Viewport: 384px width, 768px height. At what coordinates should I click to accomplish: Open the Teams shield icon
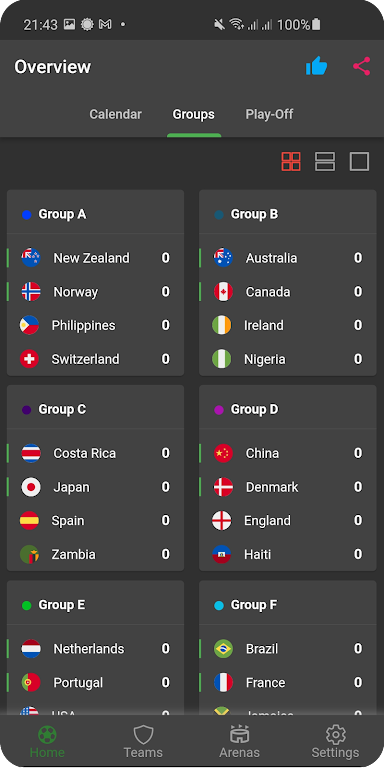[x=143, y=735]
